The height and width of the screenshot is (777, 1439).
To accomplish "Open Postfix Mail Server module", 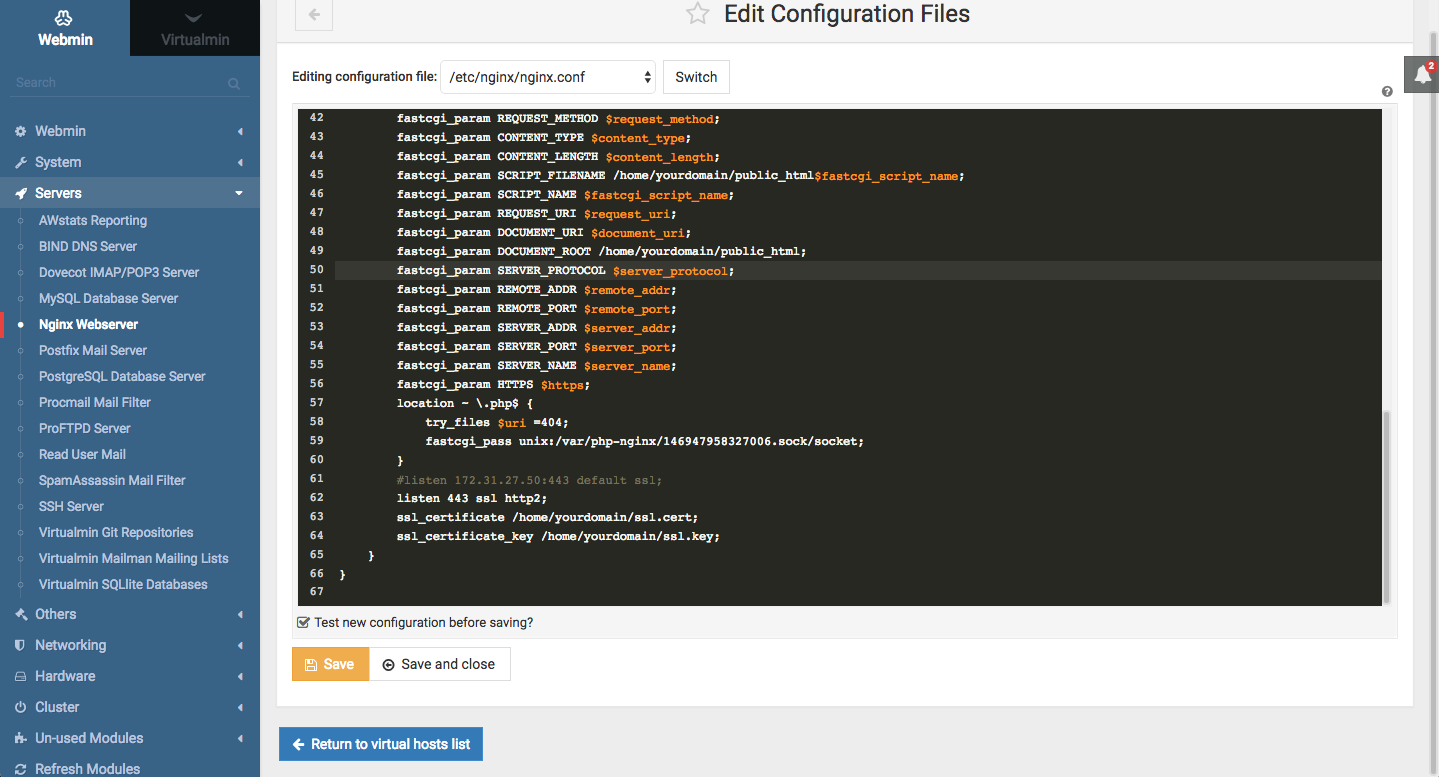I will 93,350.
